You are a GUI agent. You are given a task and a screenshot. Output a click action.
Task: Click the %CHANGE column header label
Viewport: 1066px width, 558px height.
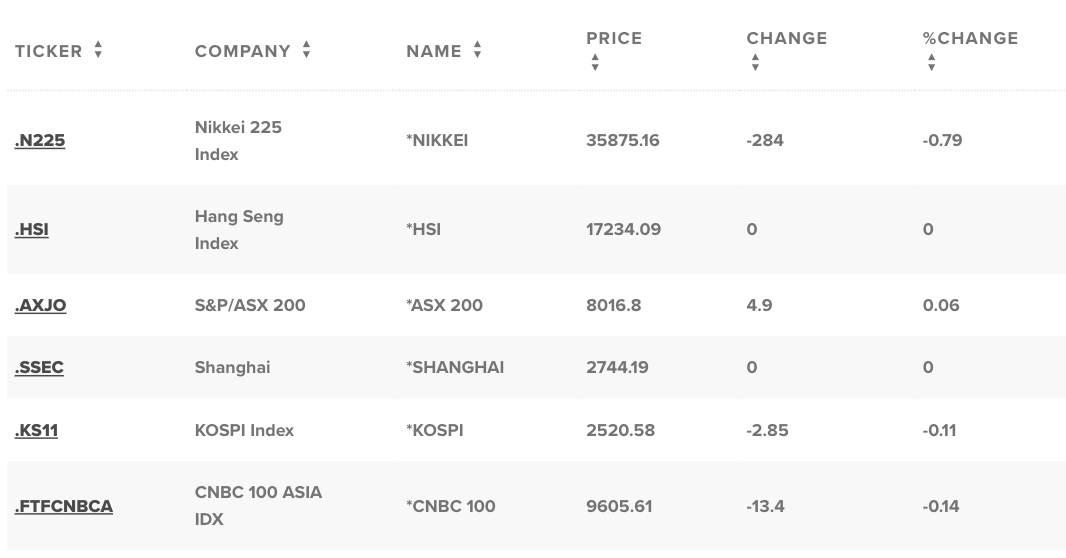970,38
